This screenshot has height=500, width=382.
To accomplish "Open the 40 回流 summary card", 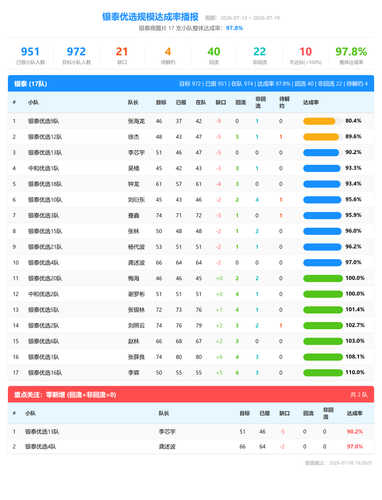I will tap(214, 55).
